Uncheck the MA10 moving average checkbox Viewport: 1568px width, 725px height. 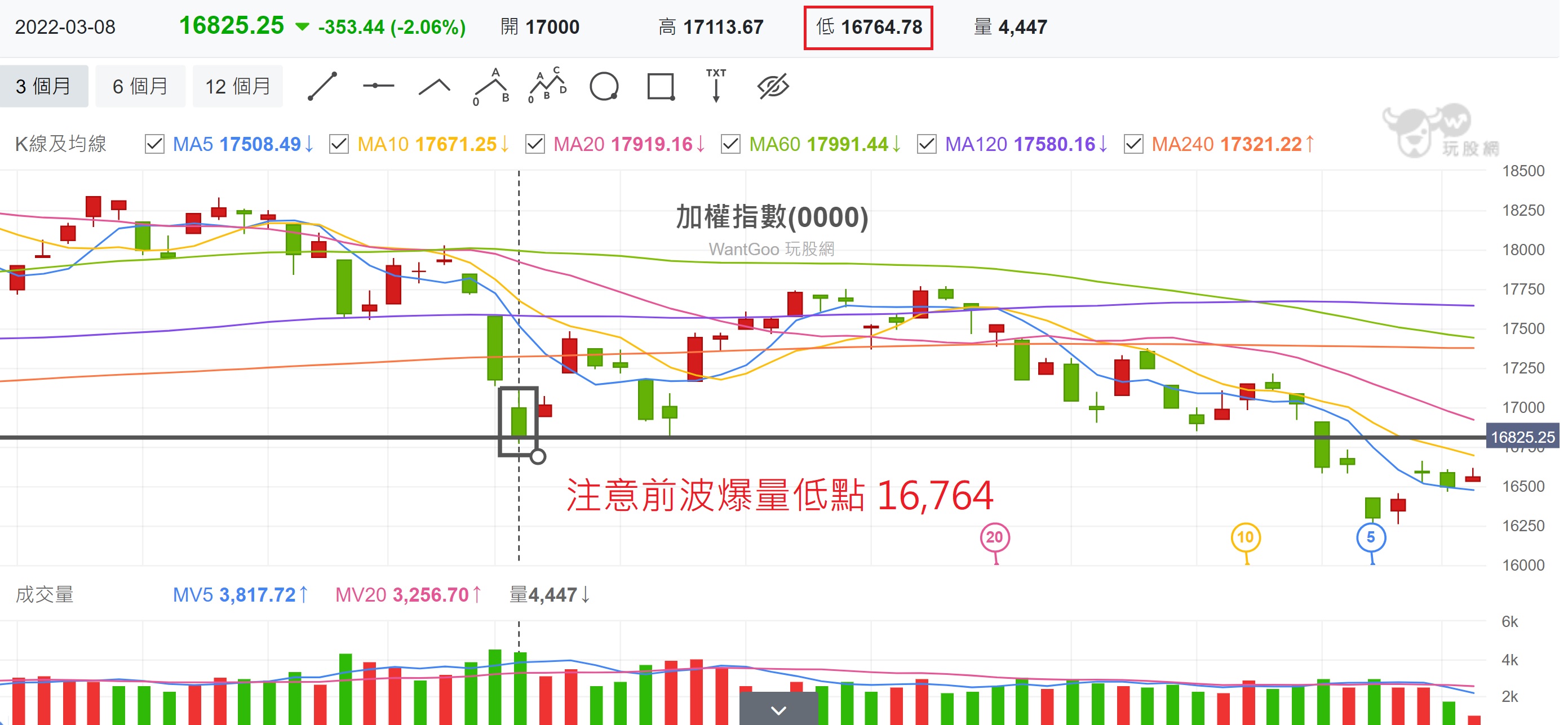click(x=339, y=145)
